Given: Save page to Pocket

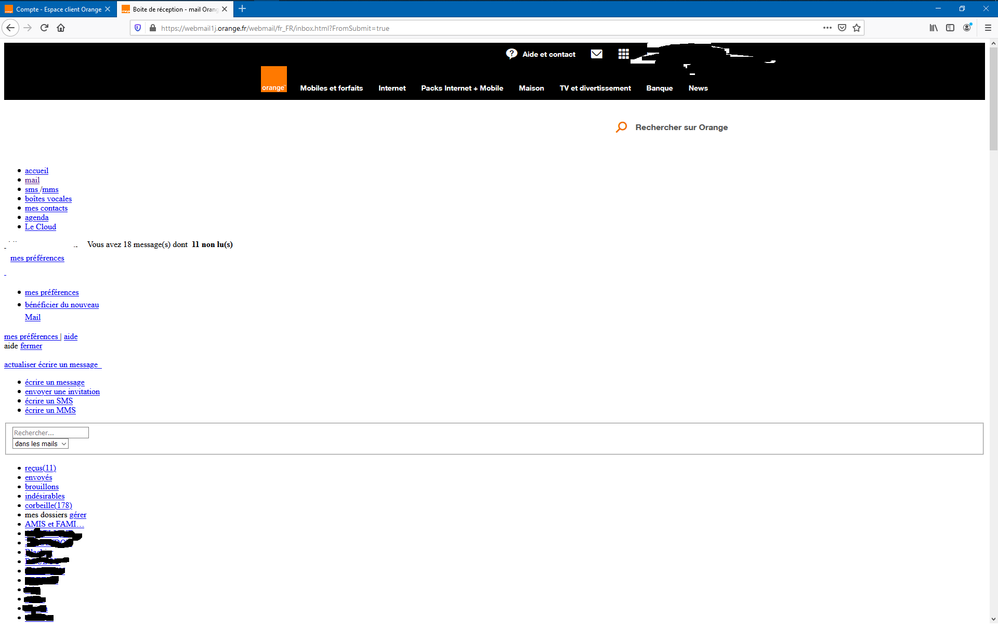Looking at the screenshot, I should point(842,28).
